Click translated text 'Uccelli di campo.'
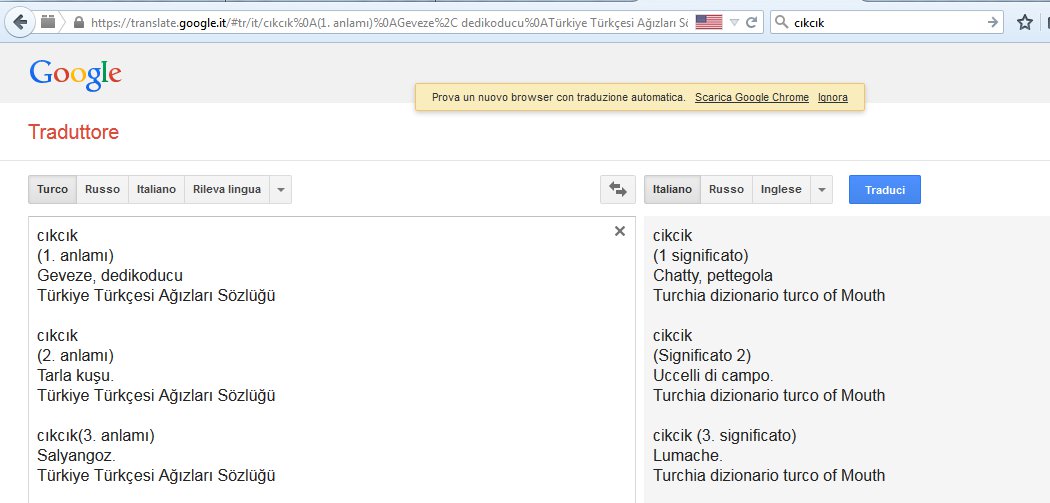 click(713, 375)
